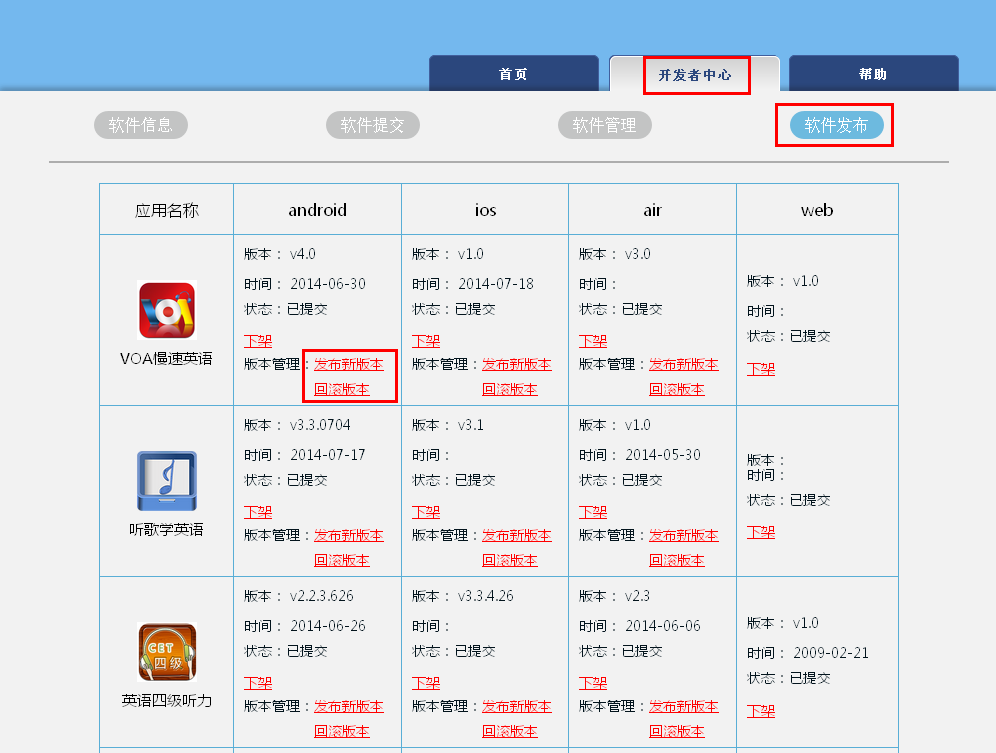Click 发布新版本 for VOA慢速英语 air
Image resolution: width=996 pixels, height=753 pixels.
click(x=683, y=365)
